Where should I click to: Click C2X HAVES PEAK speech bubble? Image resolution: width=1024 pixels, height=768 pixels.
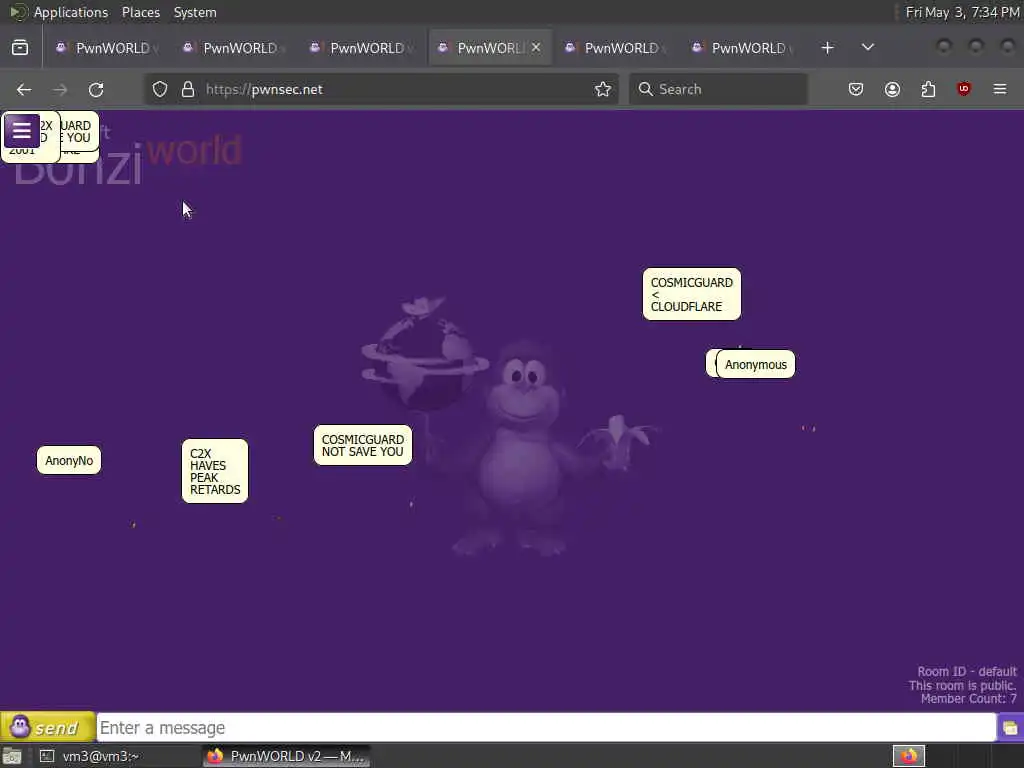pos(215,471)
